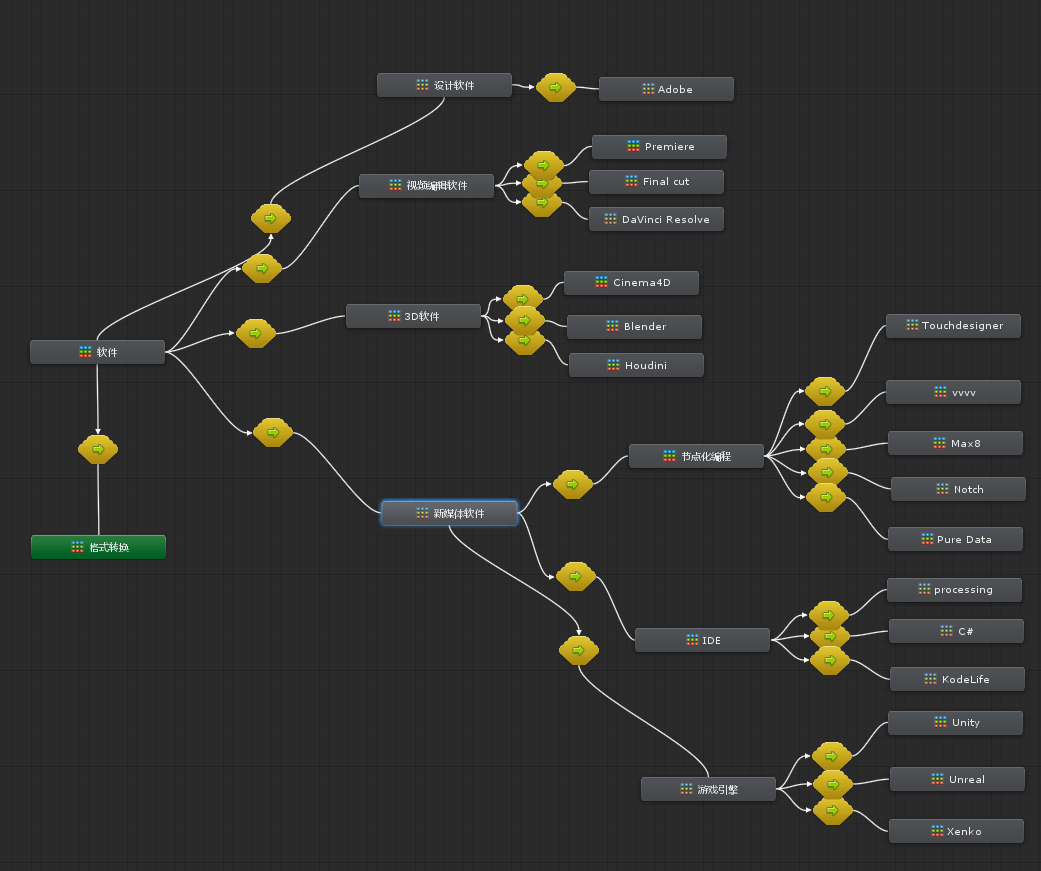Click the yellow arrow connector connecting to Unreal
This screenshot has height=871, width=1041.
pos(833,784)
